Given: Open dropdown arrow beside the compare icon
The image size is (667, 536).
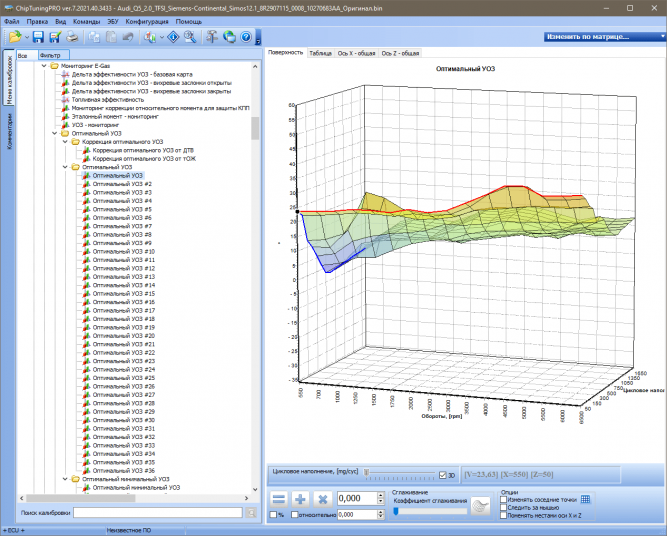Looking at the screenshot, I should 162,37.
